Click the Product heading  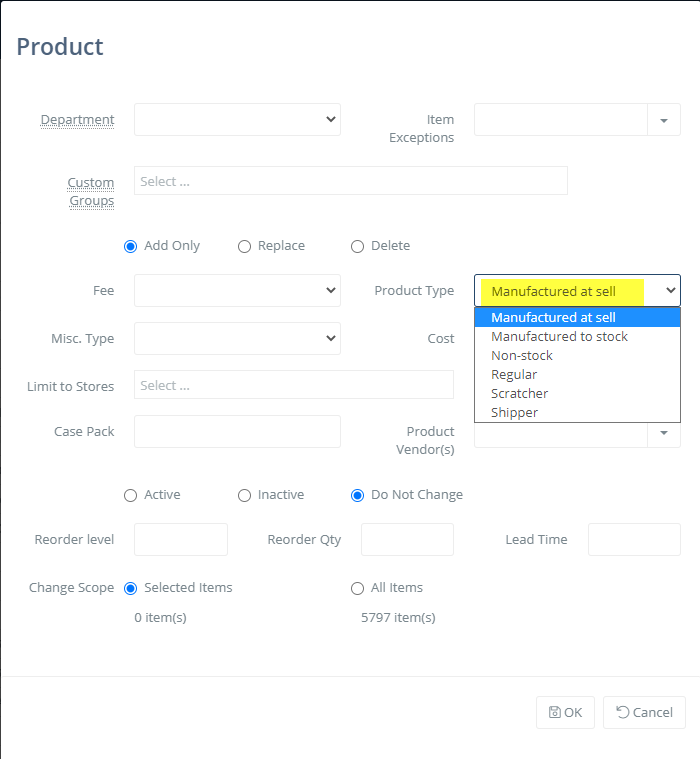pyautogui.click(x=60, y=47)
